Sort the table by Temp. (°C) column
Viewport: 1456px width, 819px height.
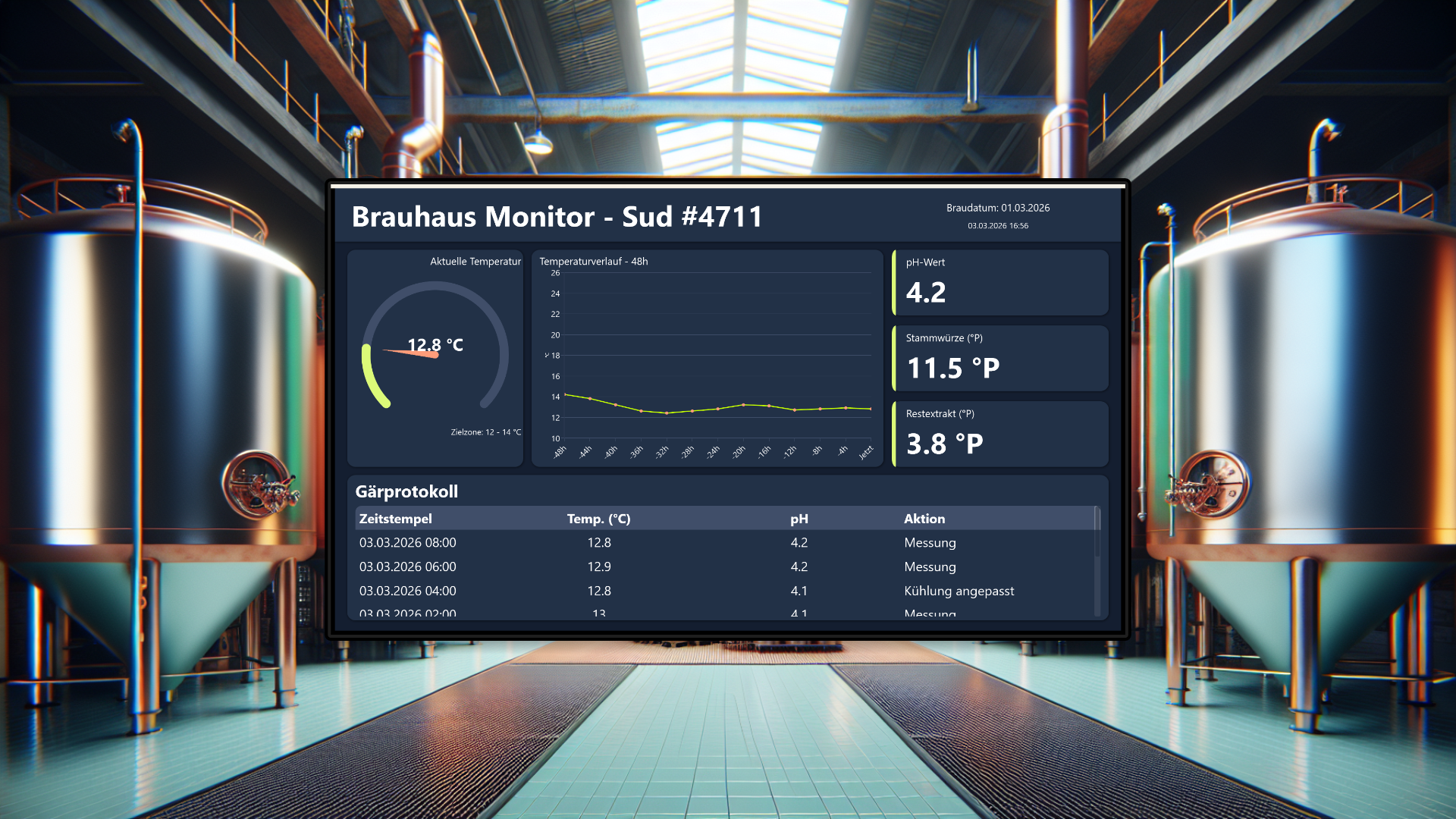point(598,519)
